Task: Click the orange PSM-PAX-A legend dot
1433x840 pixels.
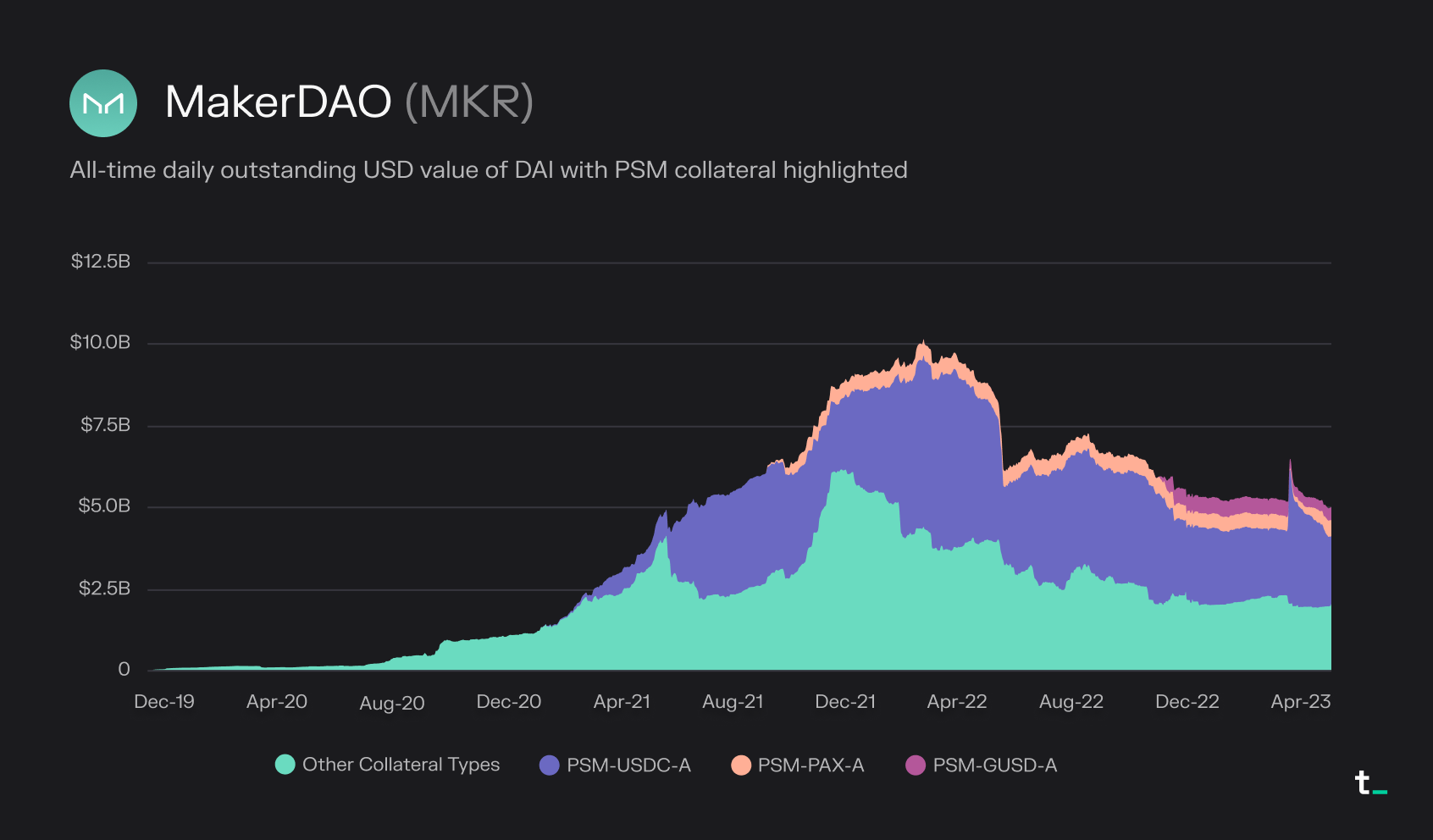Action: (x=741, y=765)
